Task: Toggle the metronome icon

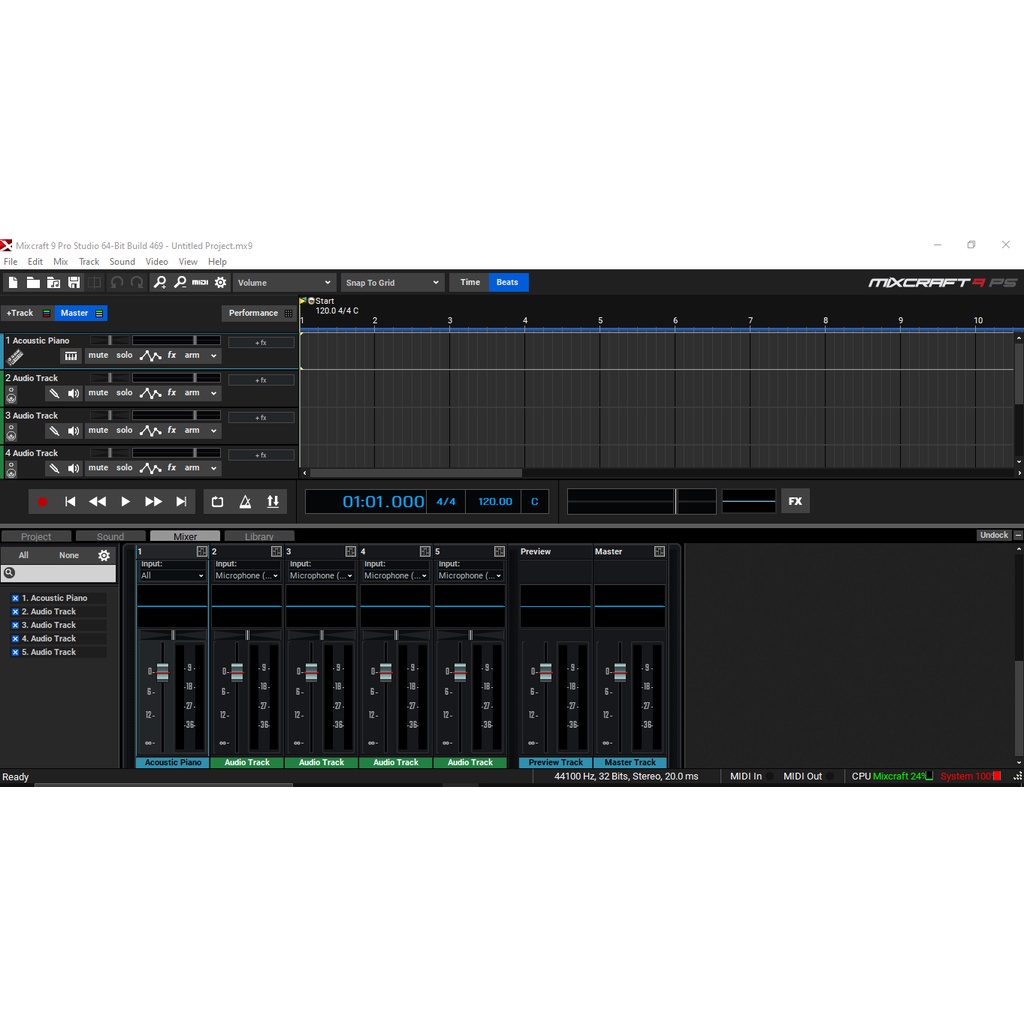Action: pos(245,502)
